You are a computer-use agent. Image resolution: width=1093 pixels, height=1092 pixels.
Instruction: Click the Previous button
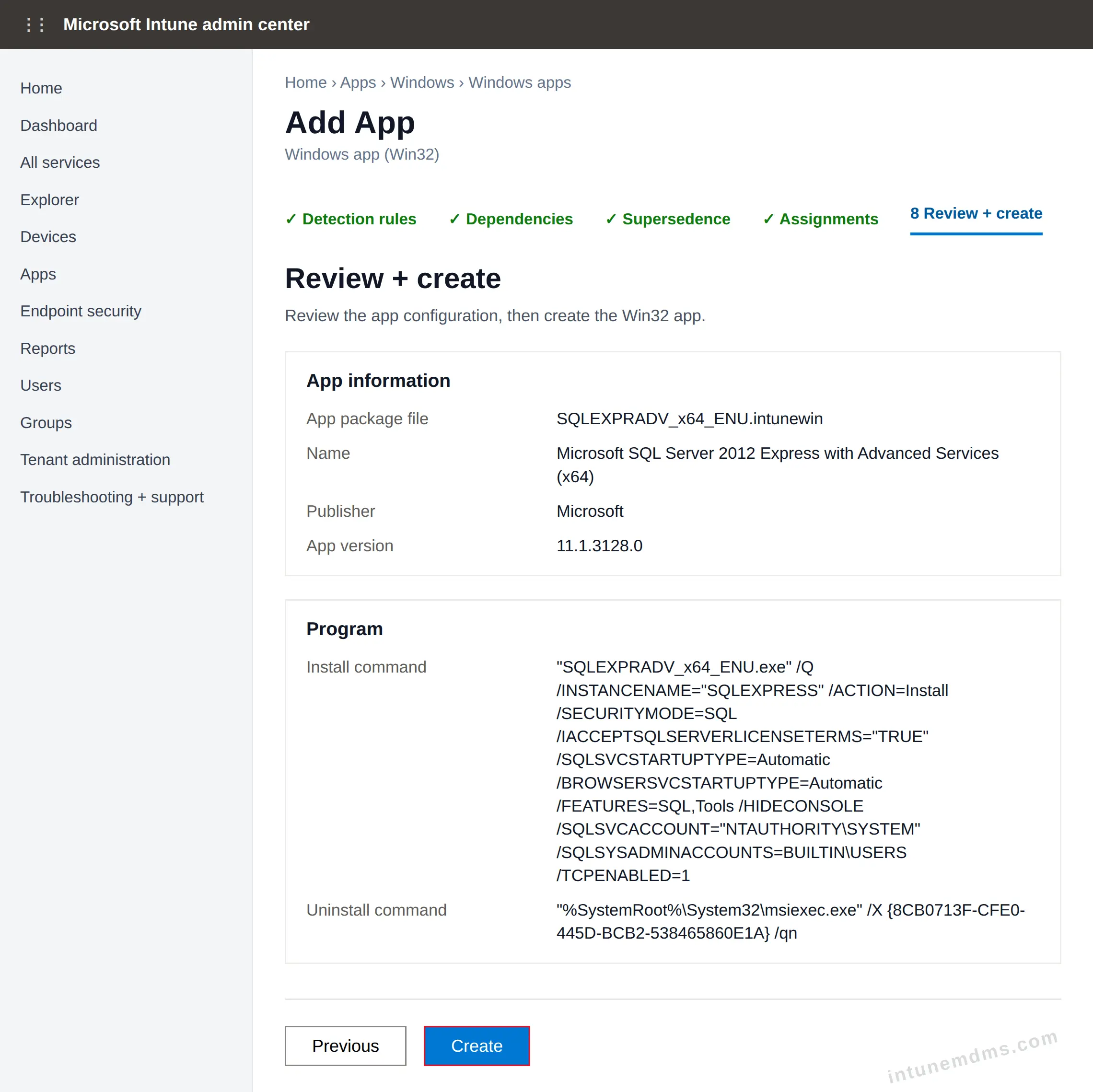(346, 1046)
